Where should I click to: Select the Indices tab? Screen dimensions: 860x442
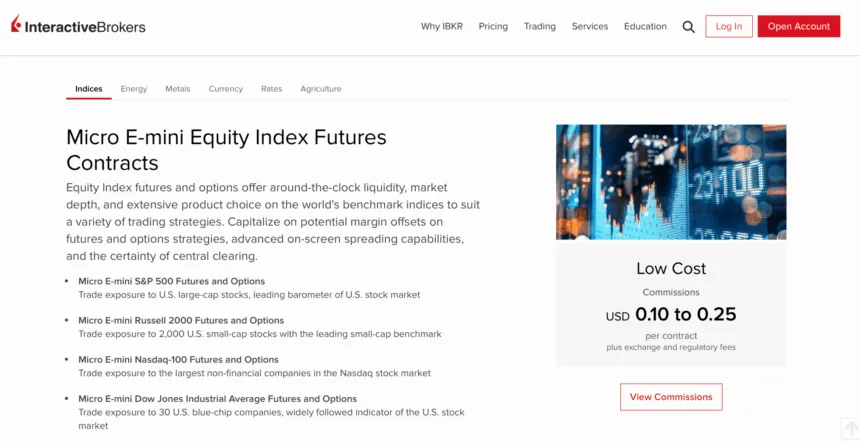point(89,89)
